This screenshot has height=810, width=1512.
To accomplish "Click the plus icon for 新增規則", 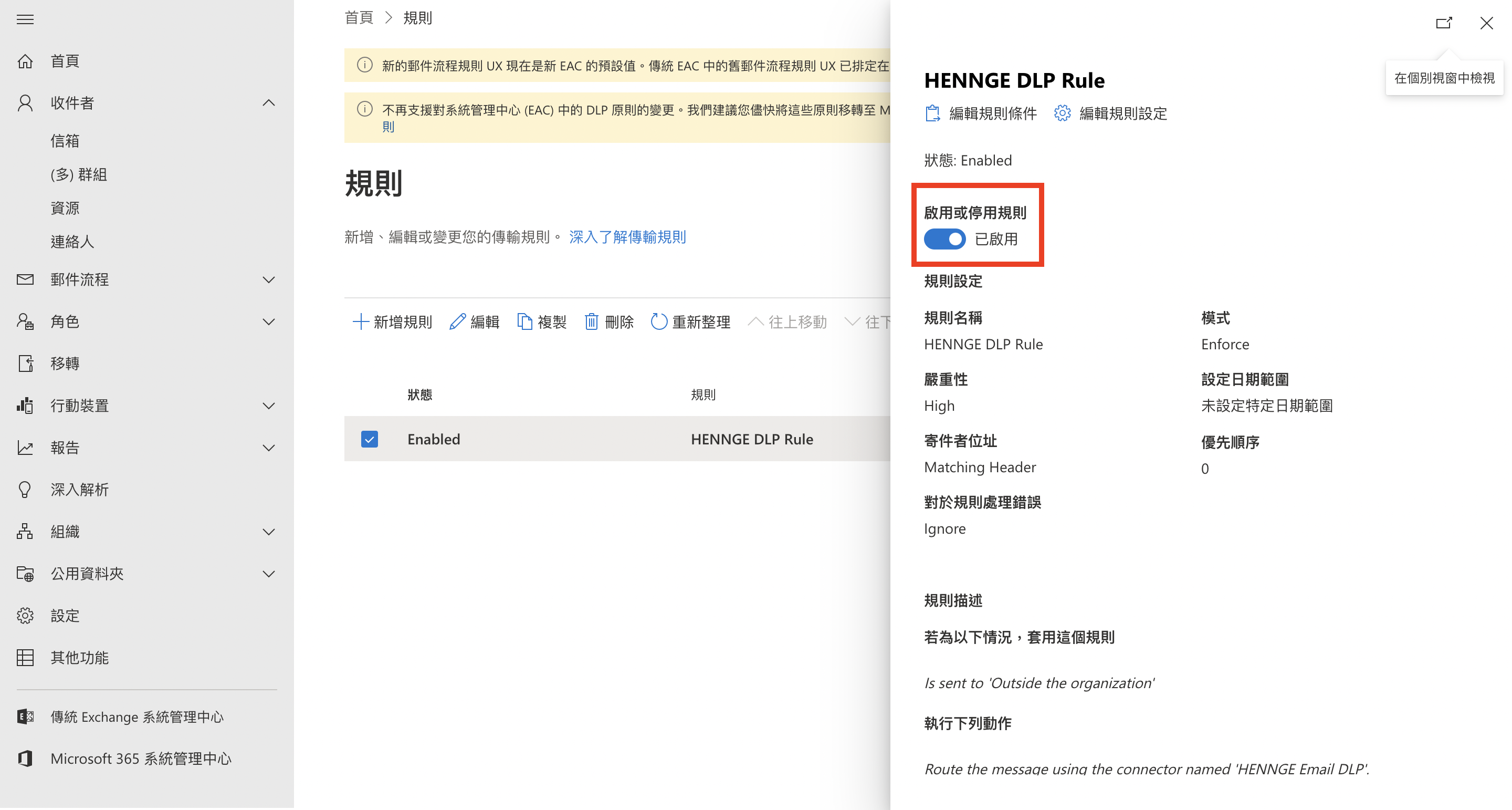I will (x=360, y=322).
